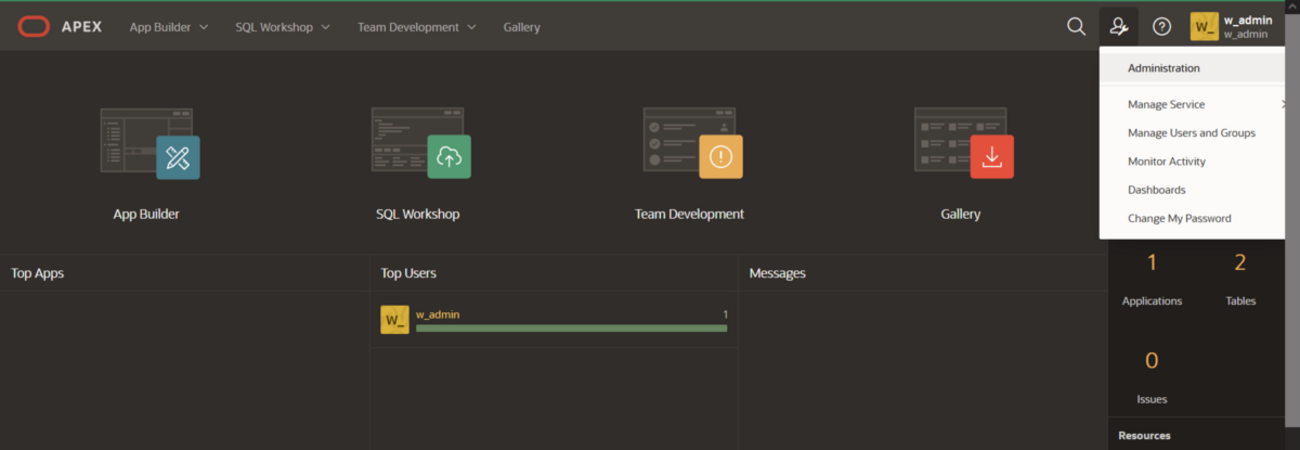Open the Manage Service submenu

pos(1166,104)
